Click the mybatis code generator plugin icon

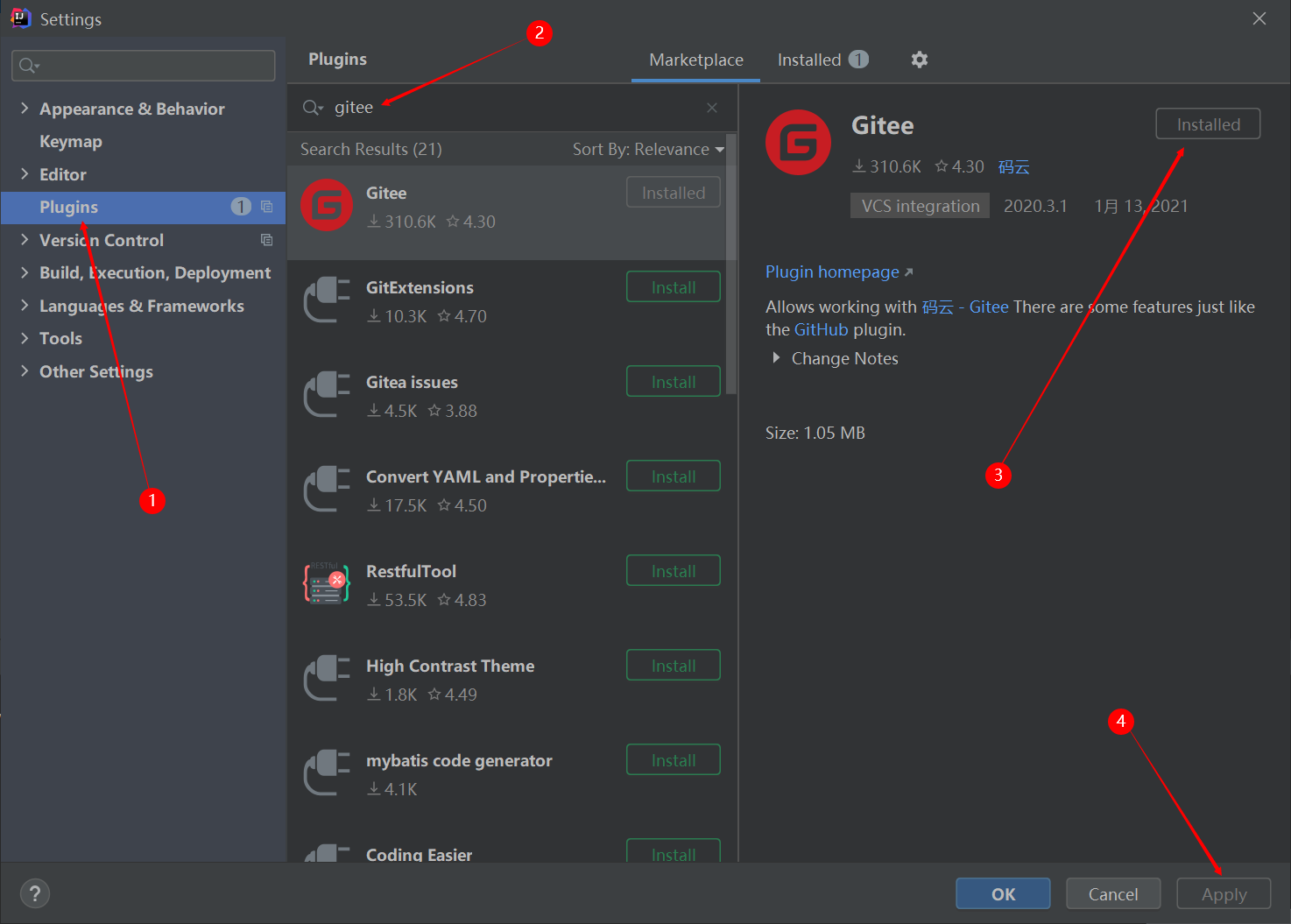tap(327, 772)
